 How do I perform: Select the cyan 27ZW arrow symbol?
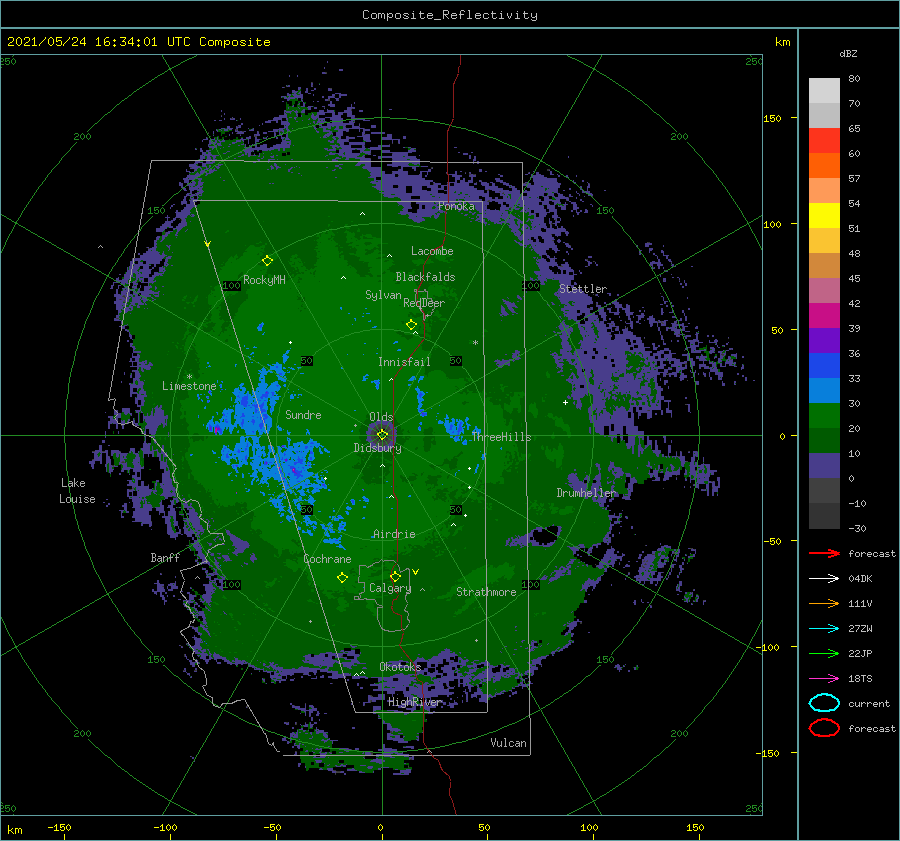pos(824,629)
